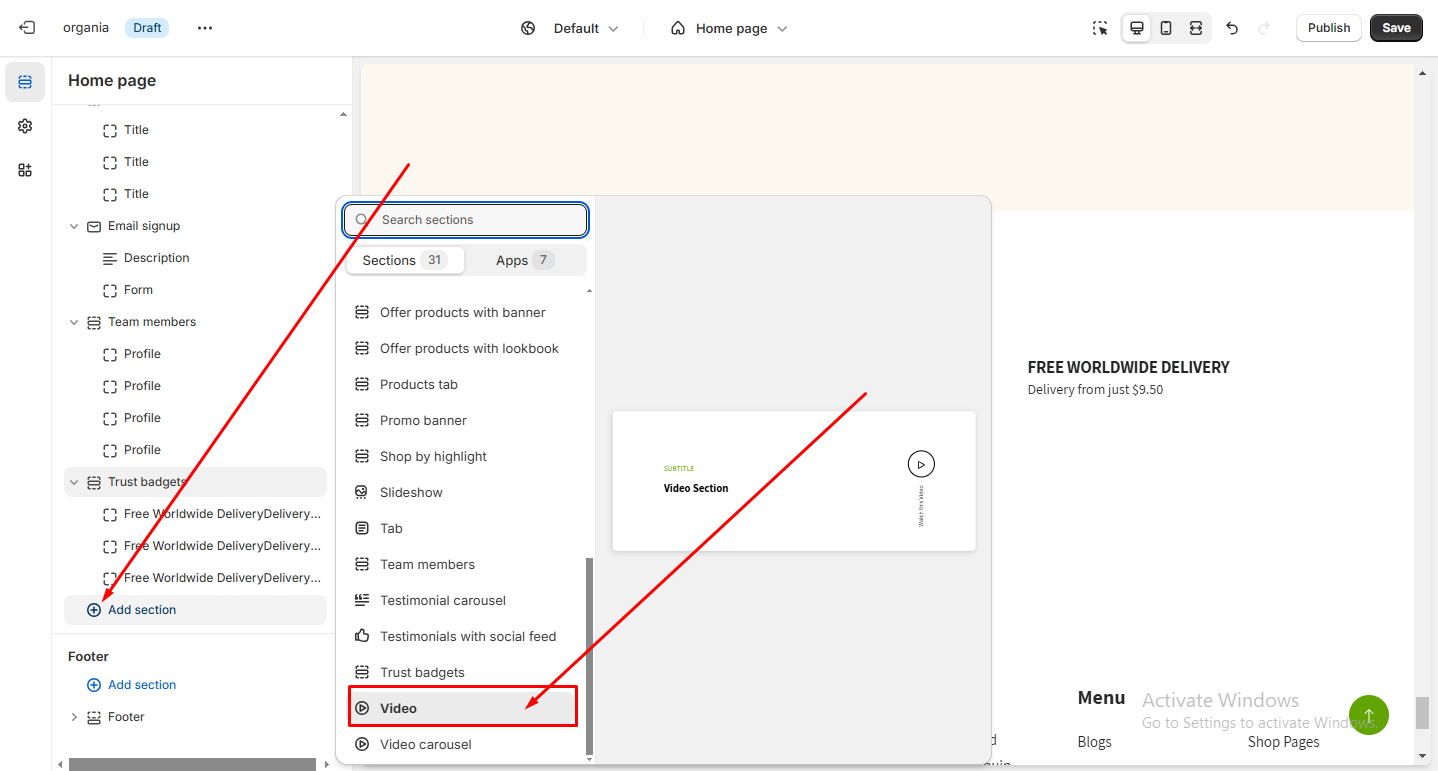Click the Shop Pages footer heading

1283,742
